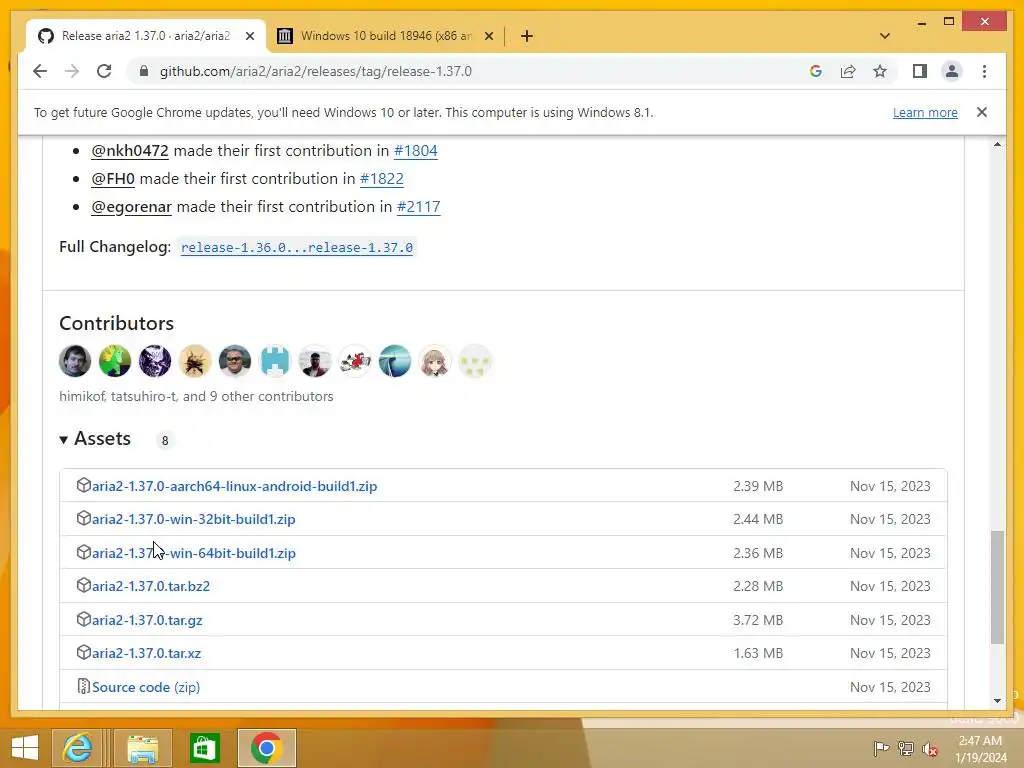Visit the @FH0 profile
Viewport: 1024px width, 768px height.
[x=112, y=178]
